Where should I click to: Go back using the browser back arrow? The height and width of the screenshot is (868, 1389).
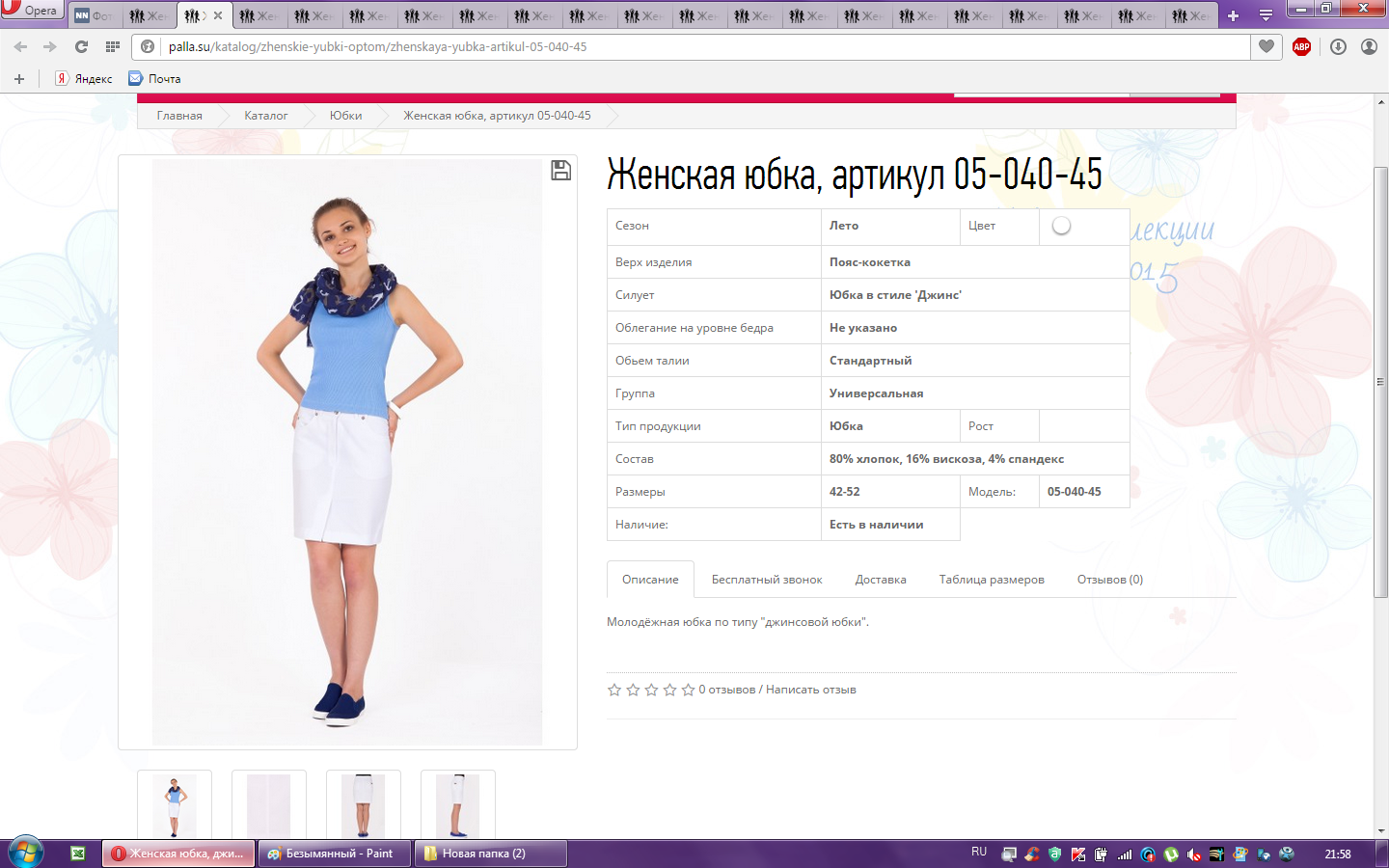click(20, 46)
